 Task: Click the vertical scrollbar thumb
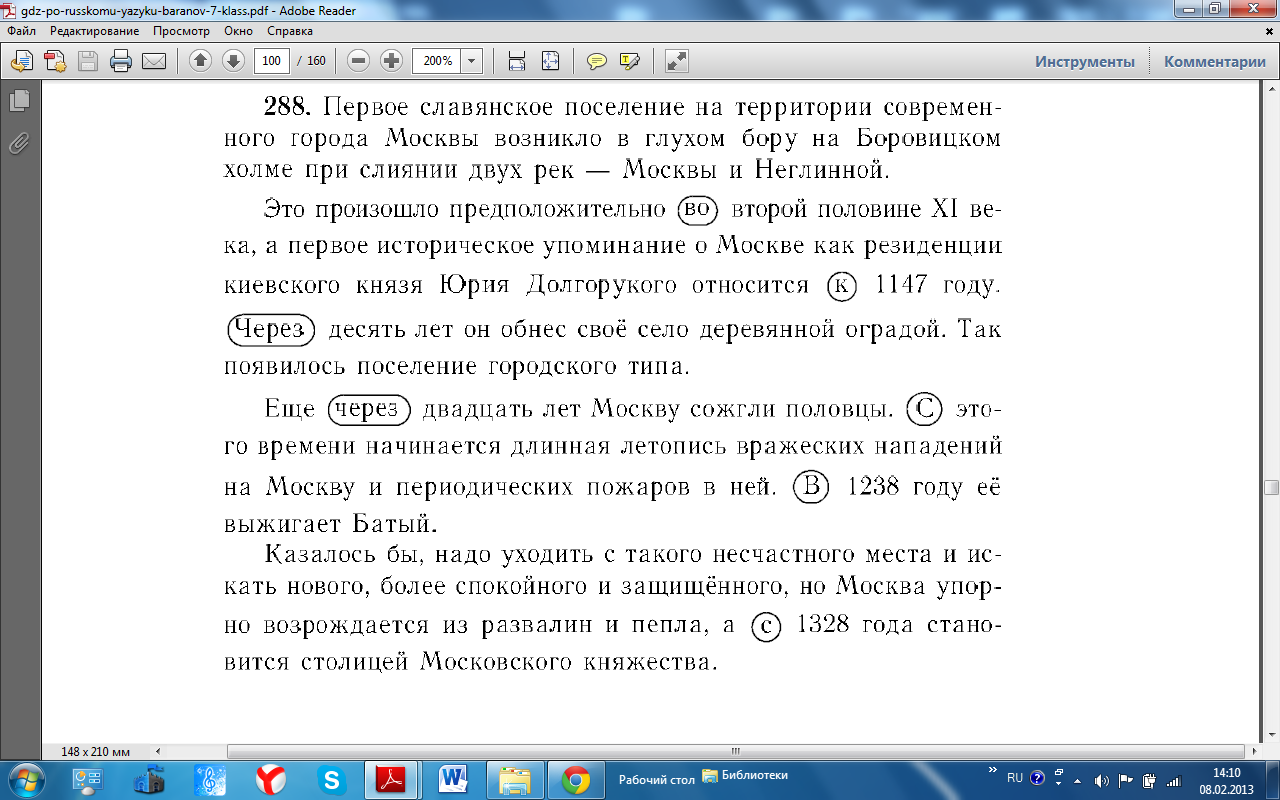1271,487
